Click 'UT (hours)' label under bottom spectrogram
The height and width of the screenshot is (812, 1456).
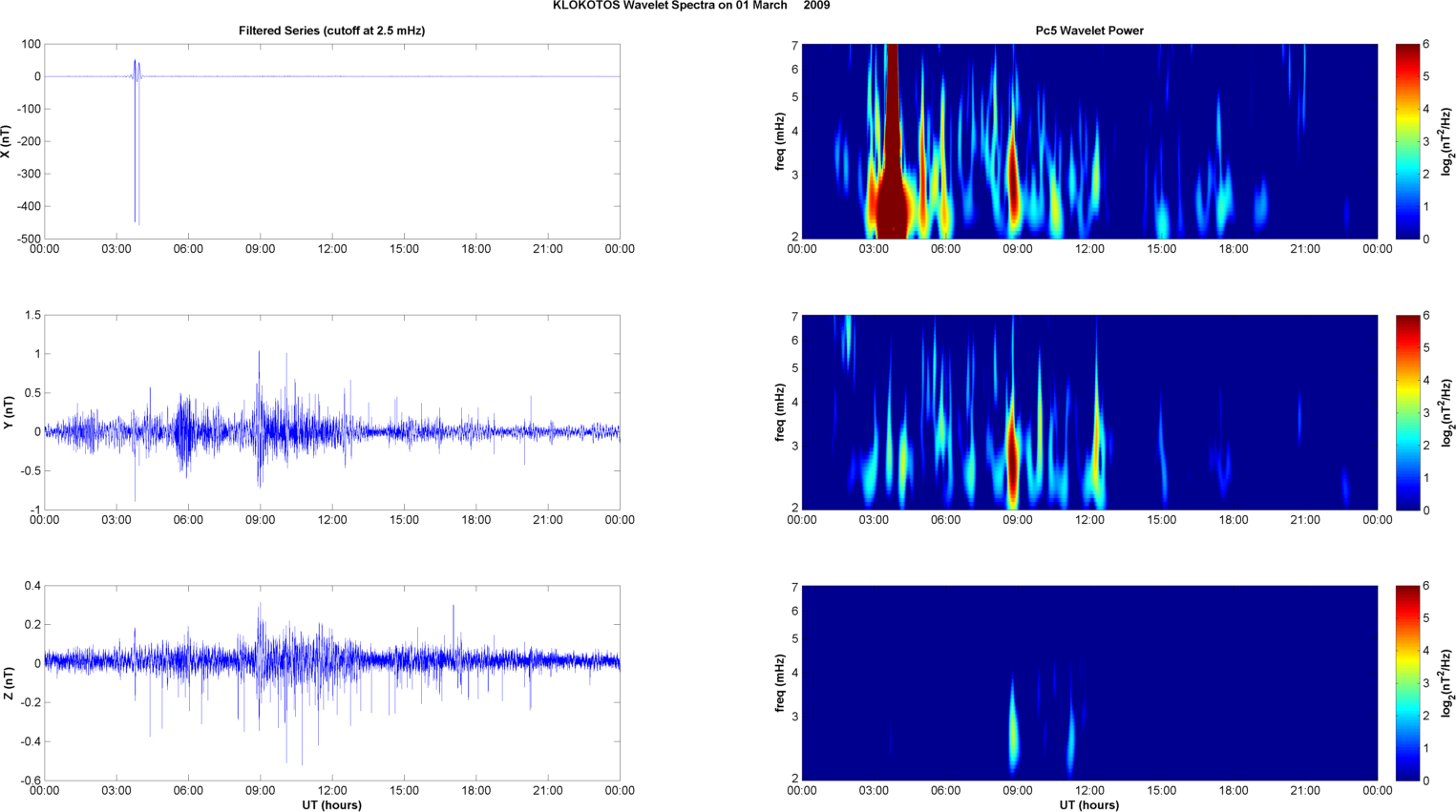coord(1089,805)
